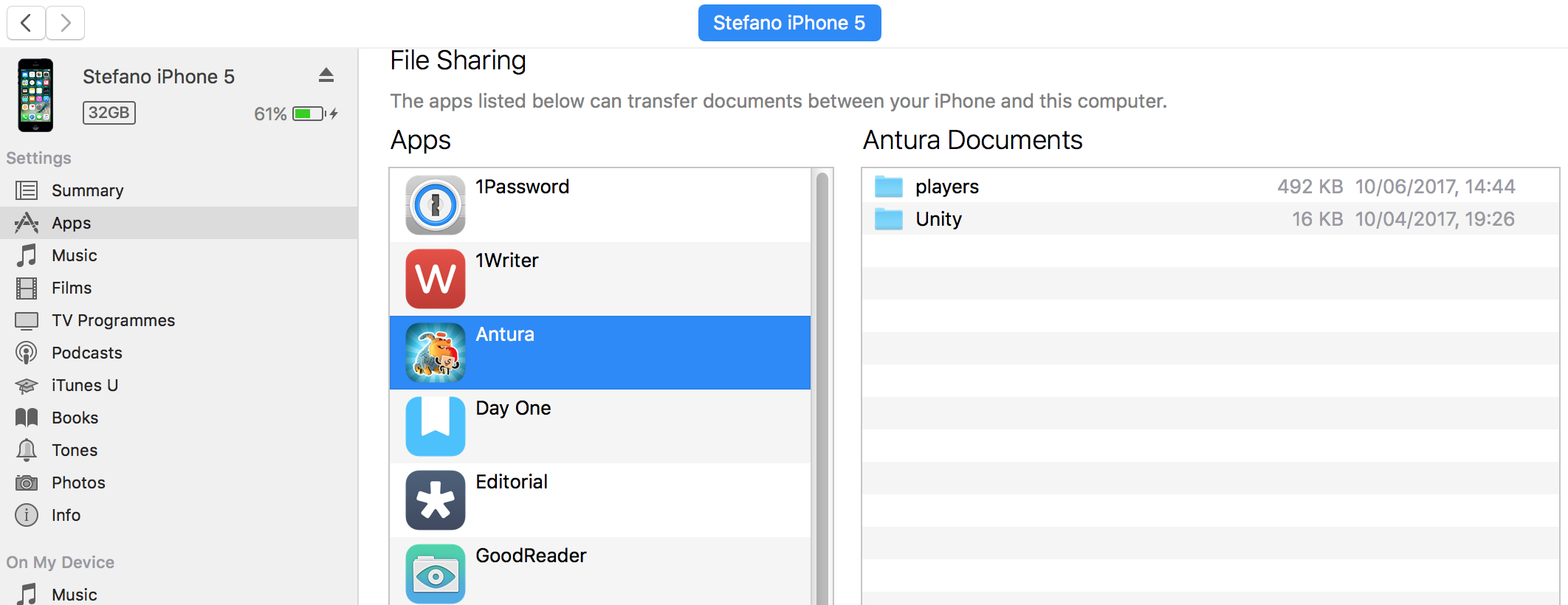Click the 32GB capacity badge

tap(109, 113)
